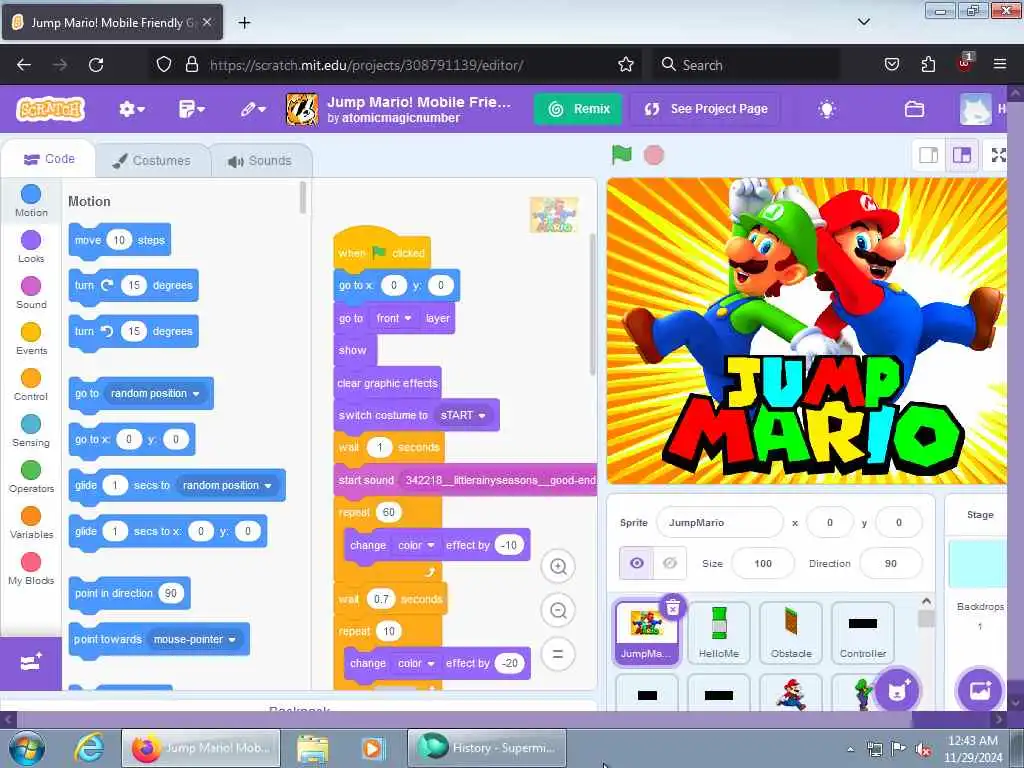
Task: Select the Controller sprite
Action: click(863, 633)
